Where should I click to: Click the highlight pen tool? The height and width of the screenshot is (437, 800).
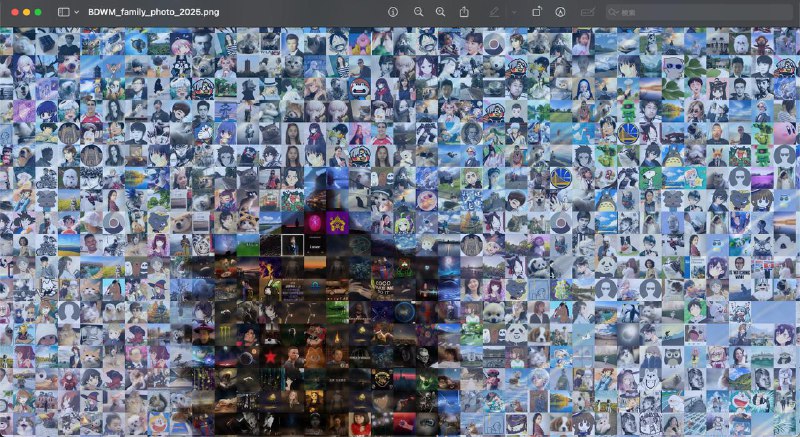click(x=494, y=12)
